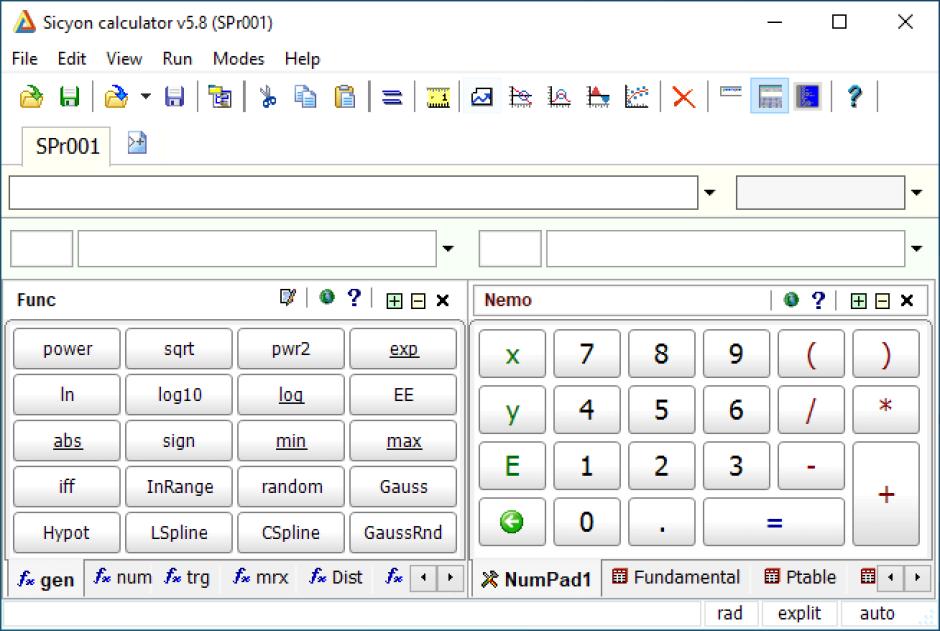The width and height of the screenshot is (940, 631).
Task: Click the sqrt function button
Action: point(179,349)
